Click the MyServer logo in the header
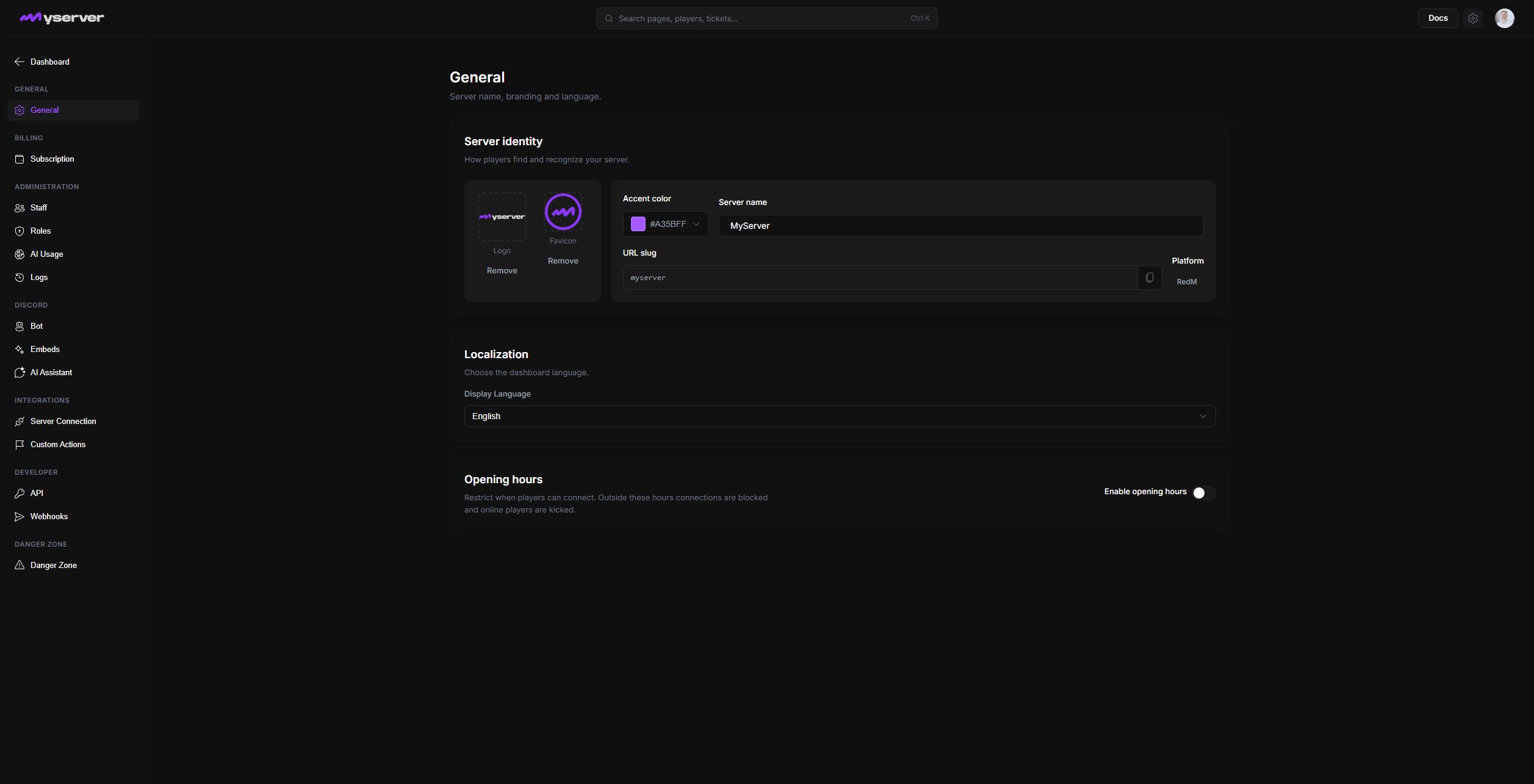The width and height of the screenshot is (1534, 784). 62,18
